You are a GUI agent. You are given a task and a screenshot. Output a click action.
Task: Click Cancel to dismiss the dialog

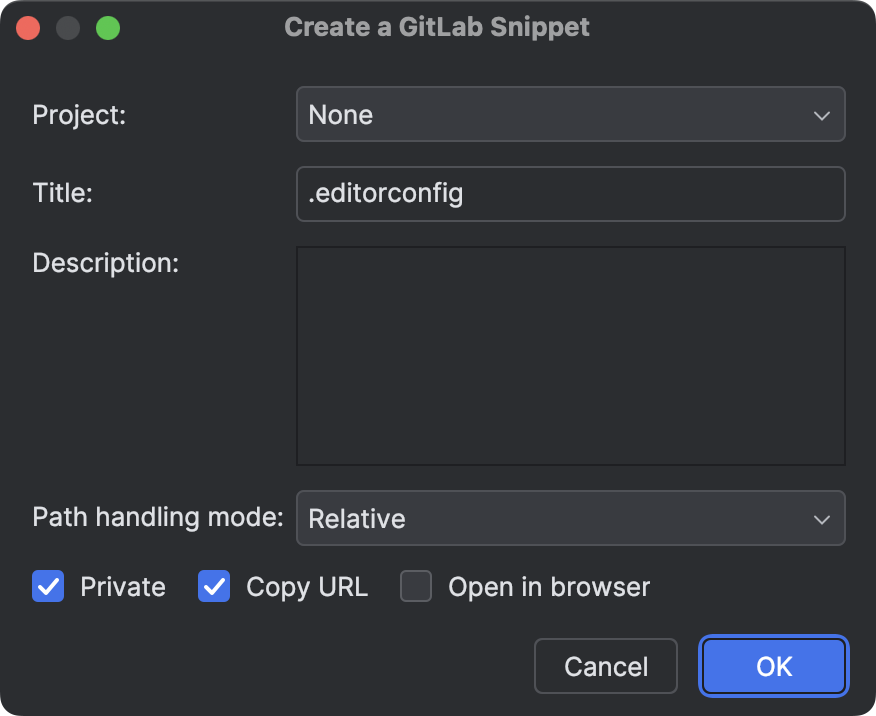coord(605,665)
